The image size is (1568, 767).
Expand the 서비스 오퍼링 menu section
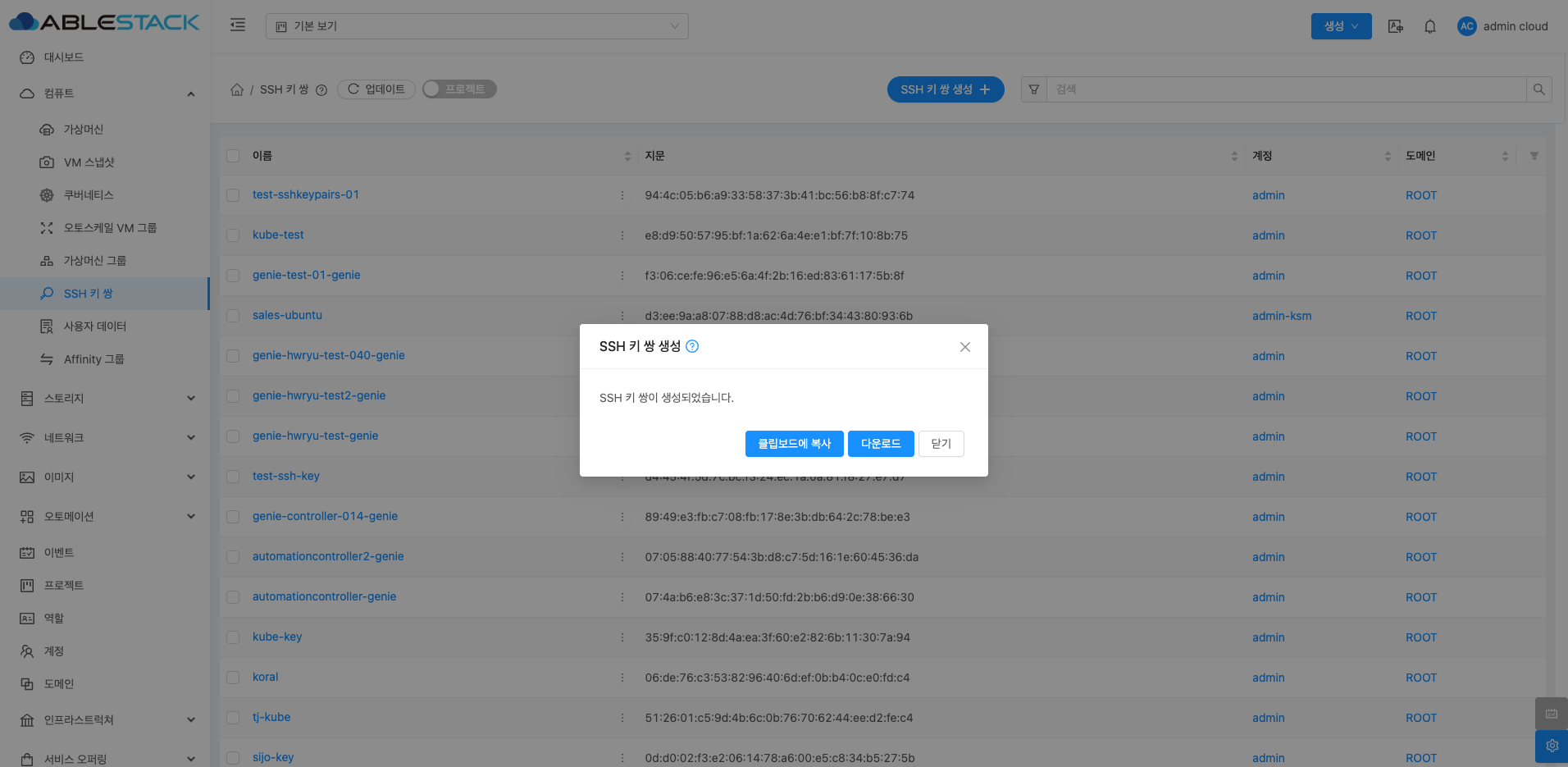click(105, 759)
